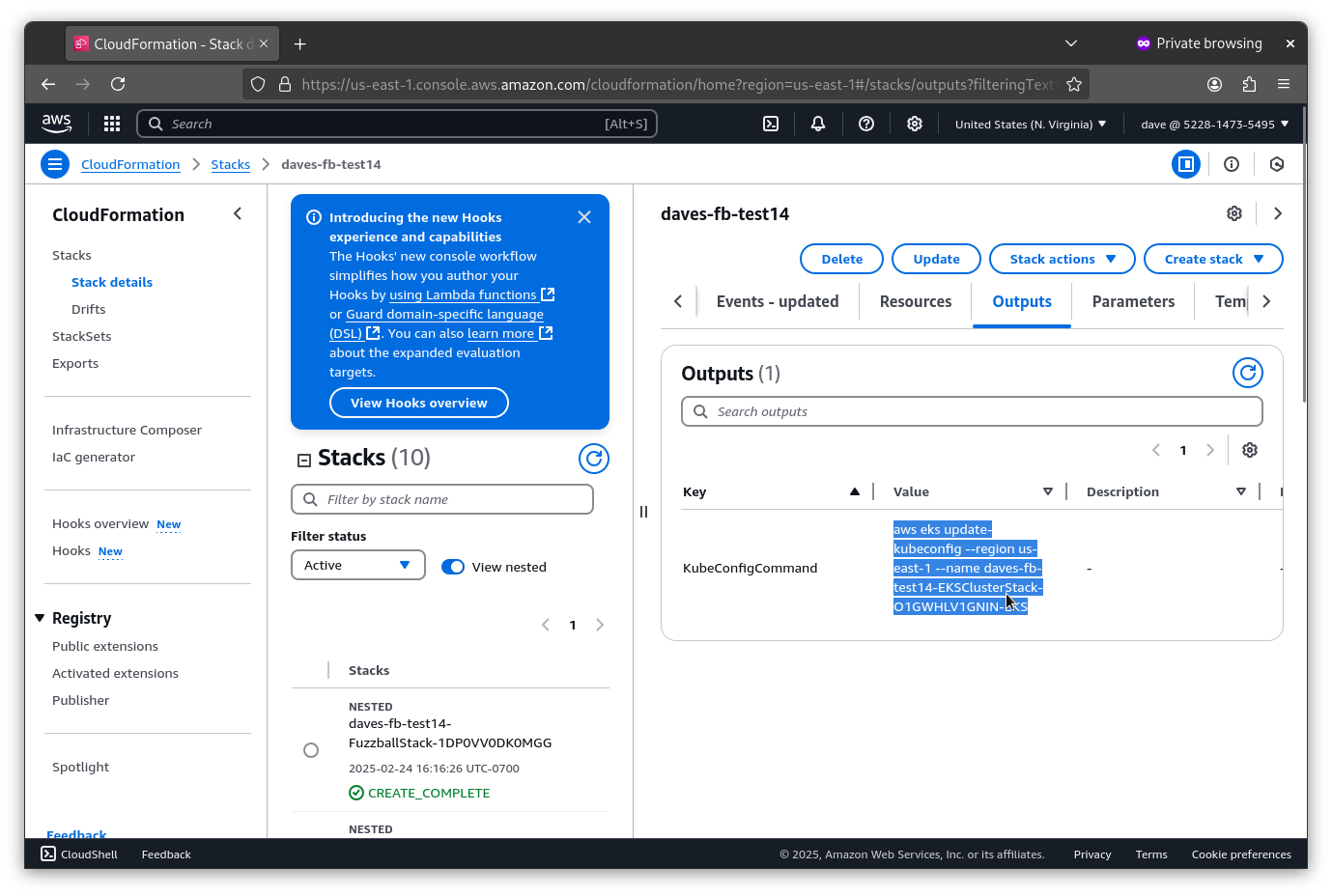Reload the browser page
The height and width of the screenshot is (896, 1332).
point(118,84)
